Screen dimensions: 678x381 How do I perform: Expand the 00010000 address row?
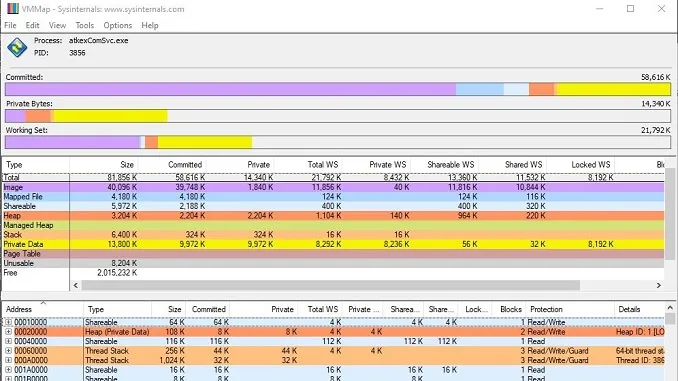pos(8,322)
